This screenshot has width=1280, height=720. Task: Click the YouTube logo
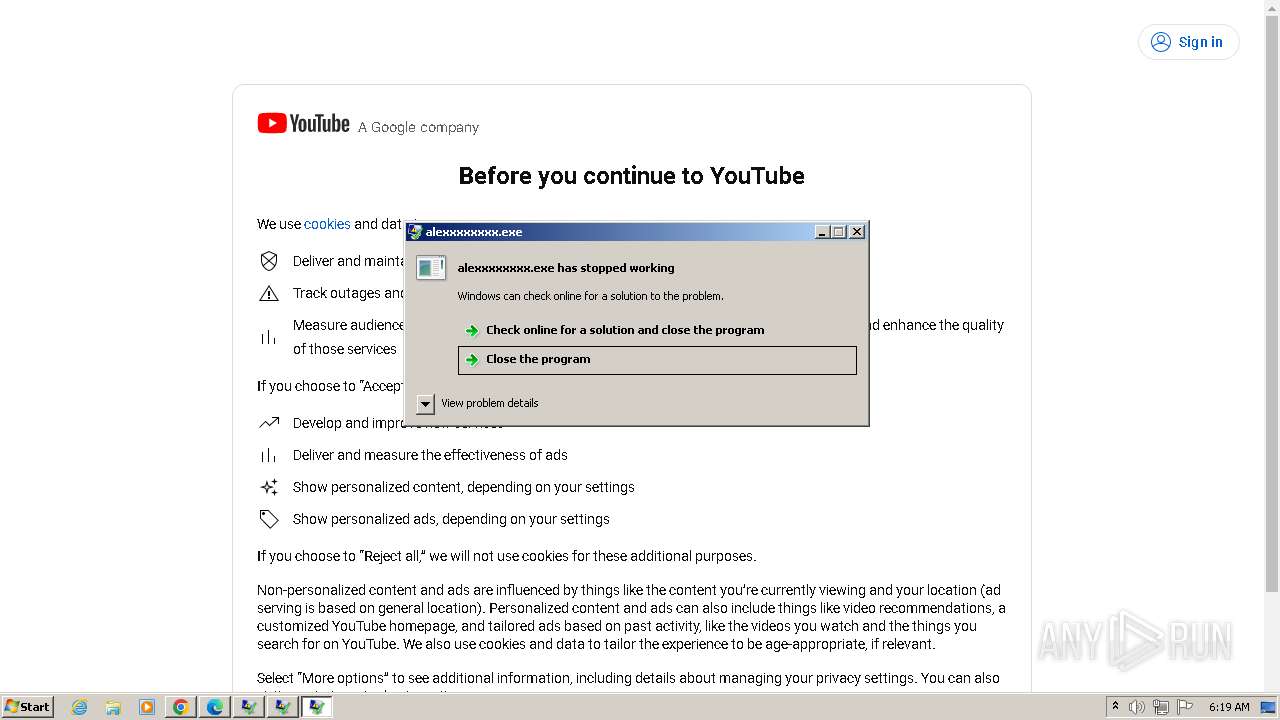[303, 123]
